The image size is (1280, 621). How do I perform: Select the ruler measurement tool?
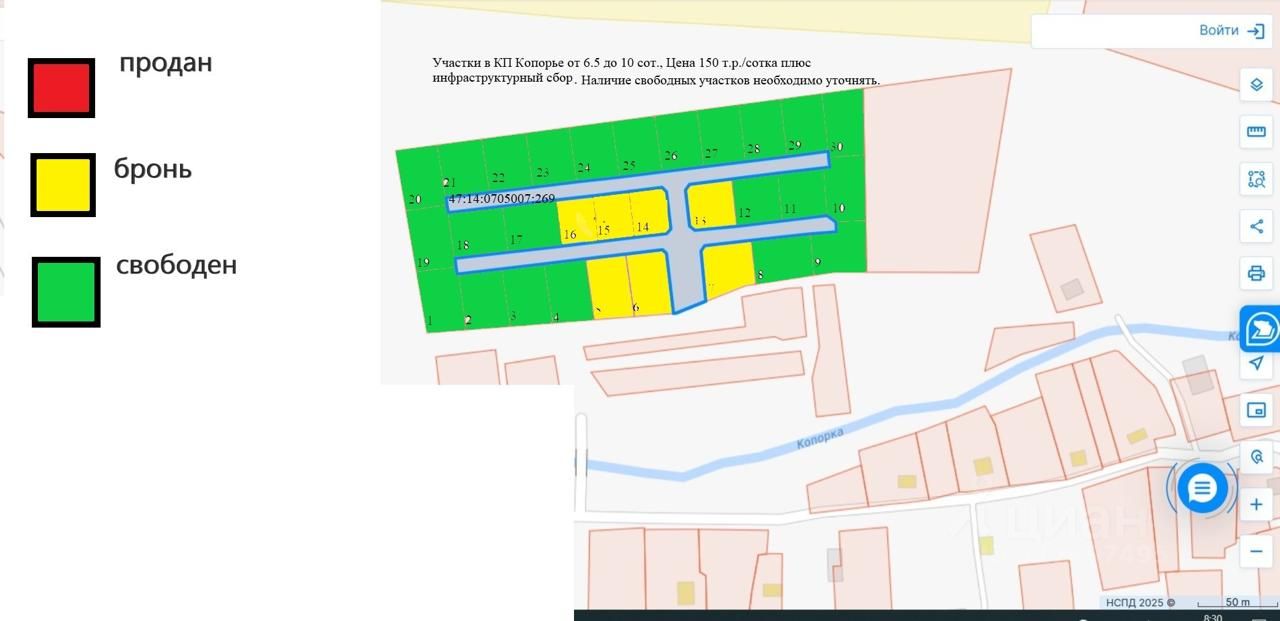pos(1256,132)
